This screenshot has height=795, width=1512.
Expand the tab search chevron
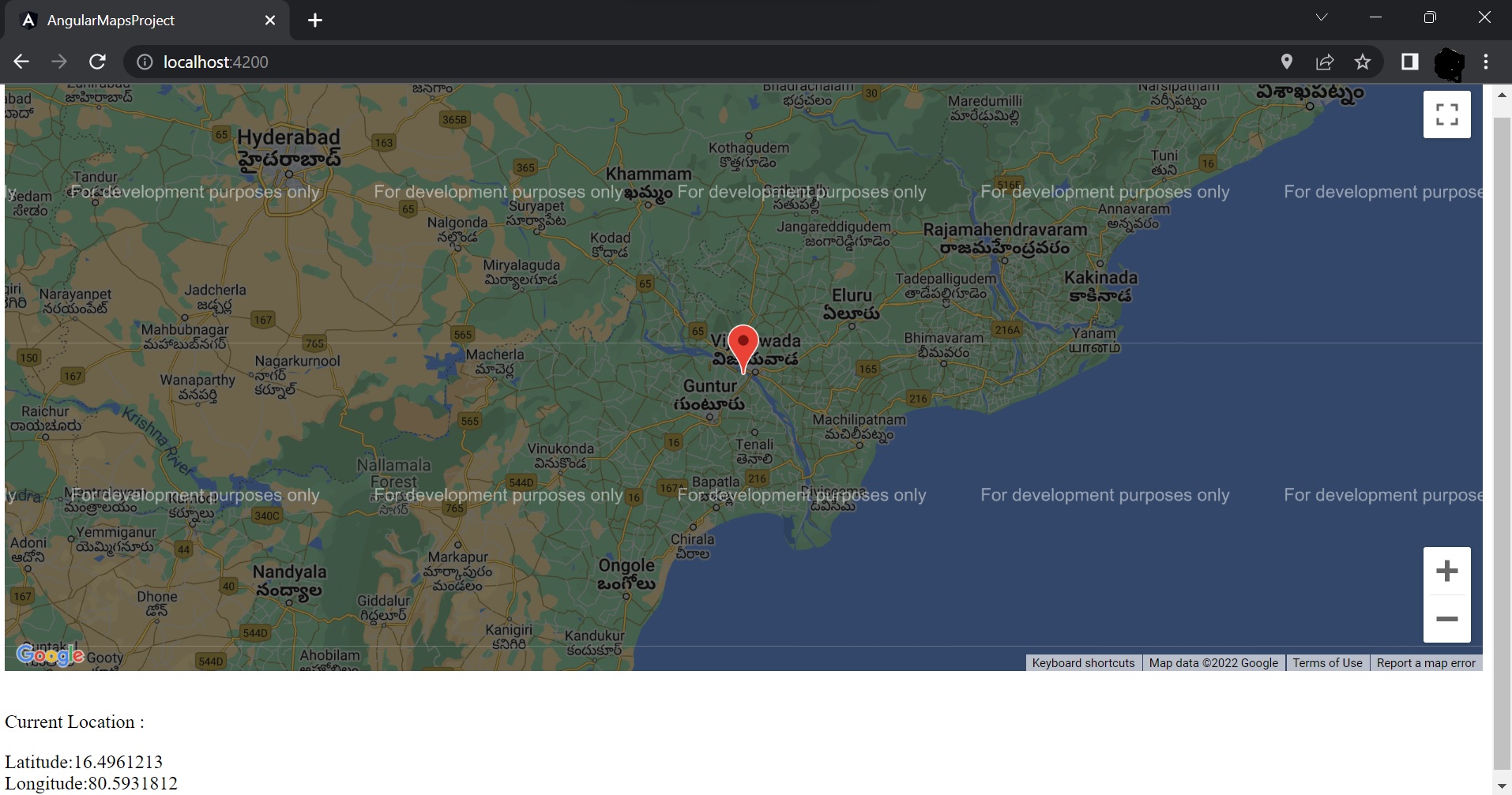point(1321,17)
